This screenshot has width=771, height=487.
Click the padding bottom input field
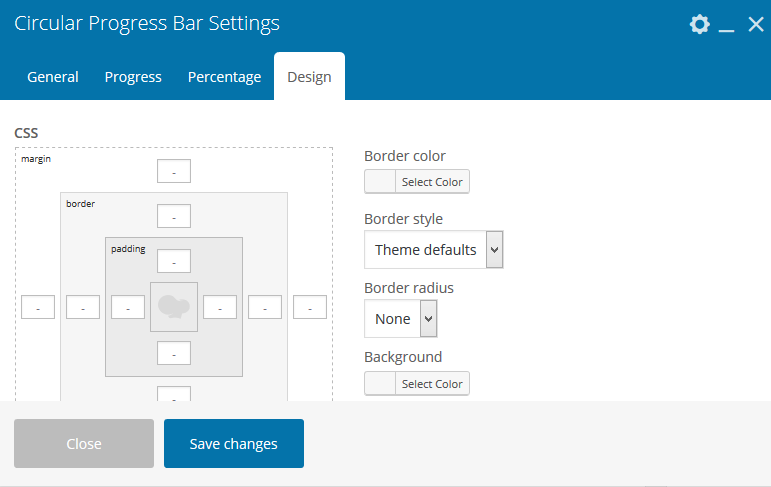coord(174,353)
